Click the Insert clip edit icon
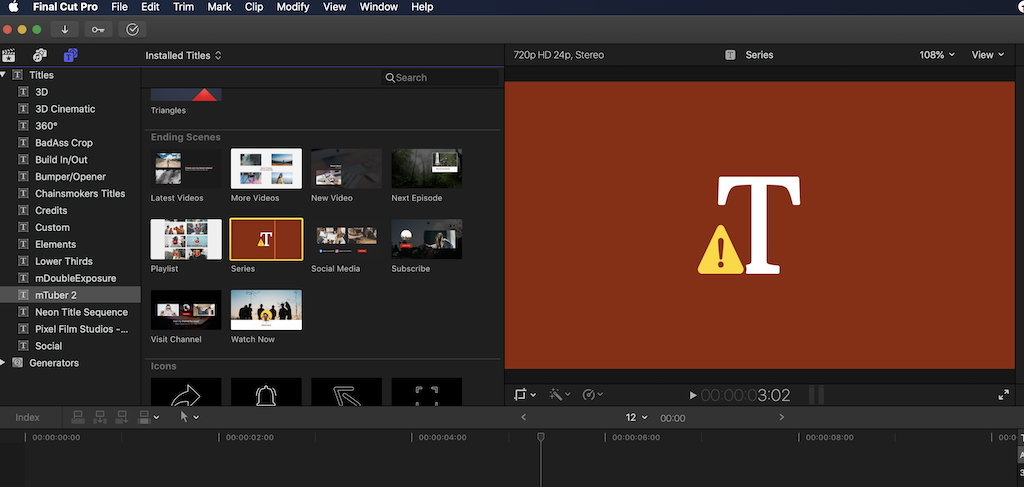The image size is (1024, 487). 100,416
